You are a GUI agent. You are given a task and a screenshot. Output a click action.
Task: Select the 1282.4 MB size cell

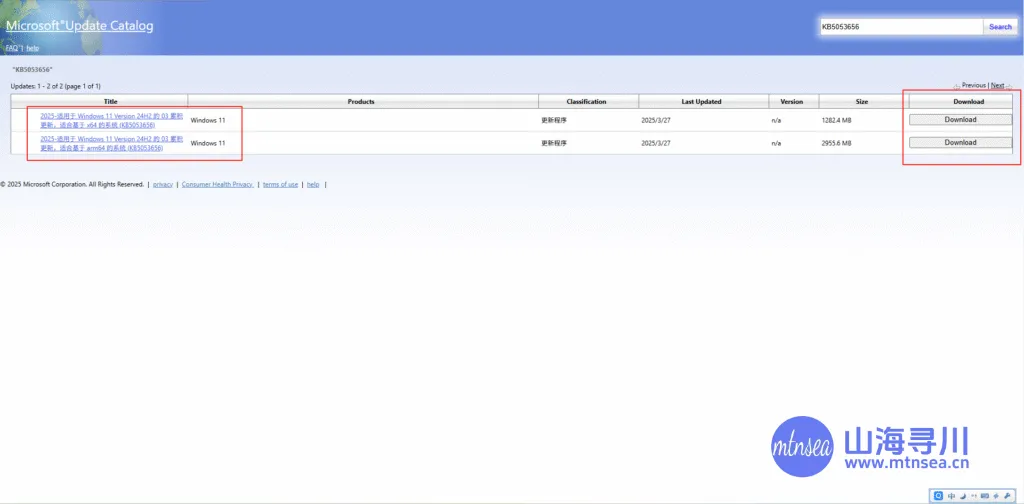(x=836, y=121)
